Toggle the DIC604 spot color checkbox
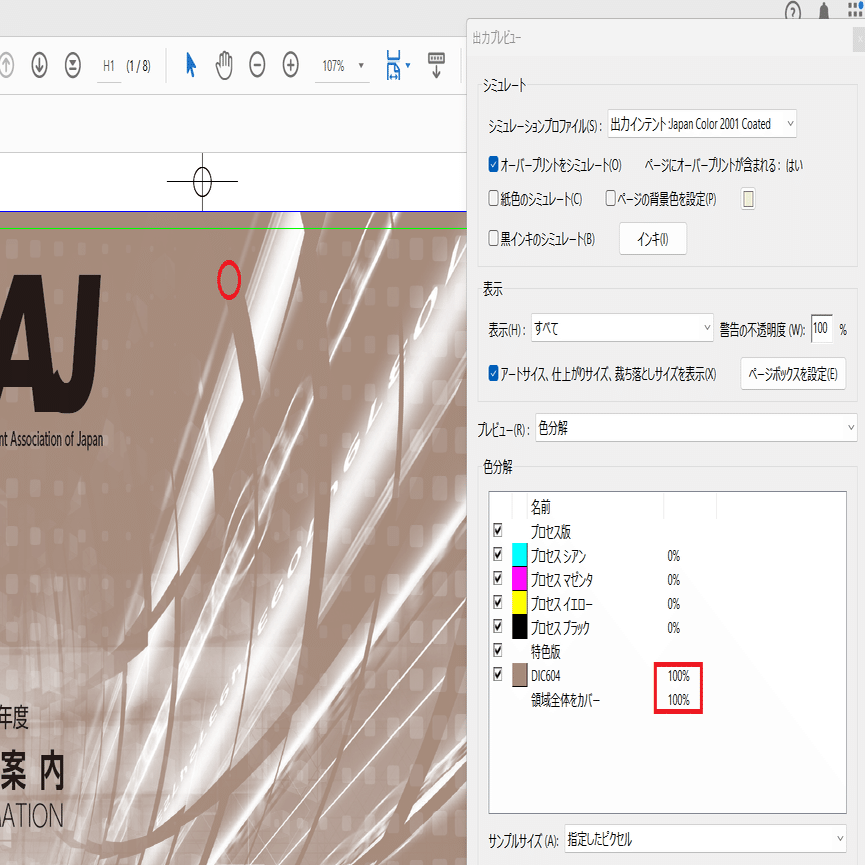 (x=498, y=674)
